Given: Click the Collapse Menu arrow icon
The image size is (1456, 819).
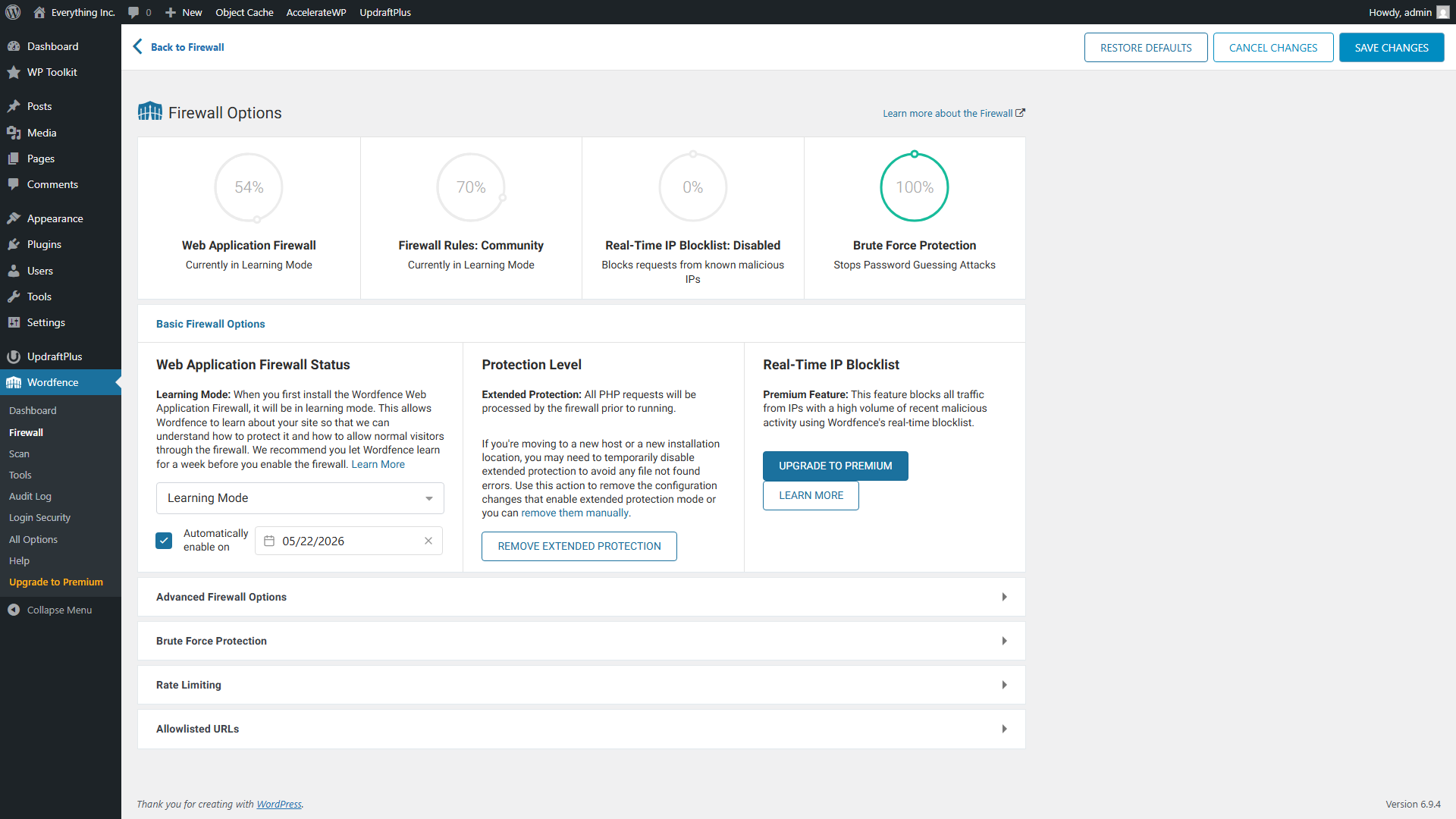Looking at the screenshot, I should (x=14, y=610).
